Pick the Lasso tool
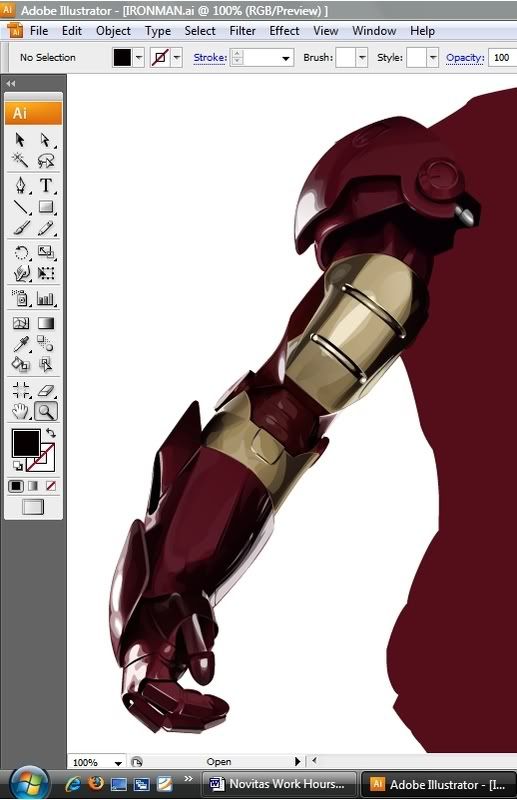Screen dimensions: 517x800 (x=46, y=161)
